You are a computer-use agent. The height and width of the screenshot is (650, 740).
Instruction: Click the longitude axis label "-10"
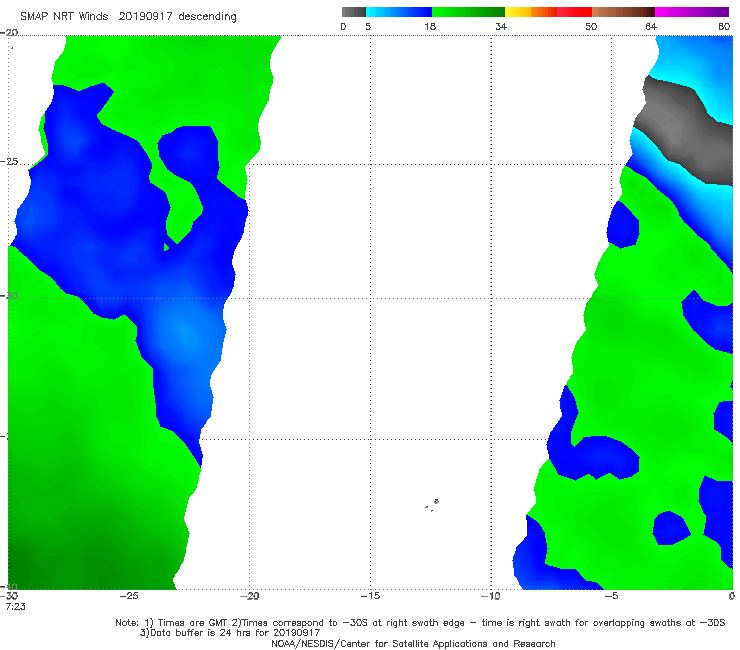[490, 596]
